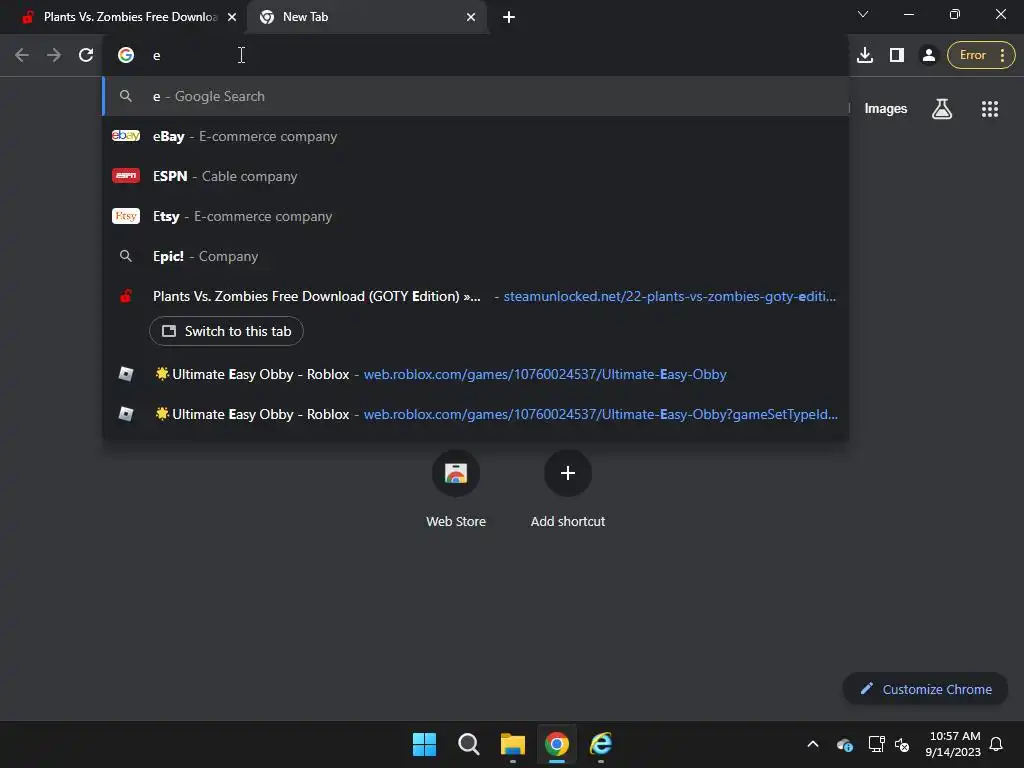Open the side panel icon

tap(897, 56)
